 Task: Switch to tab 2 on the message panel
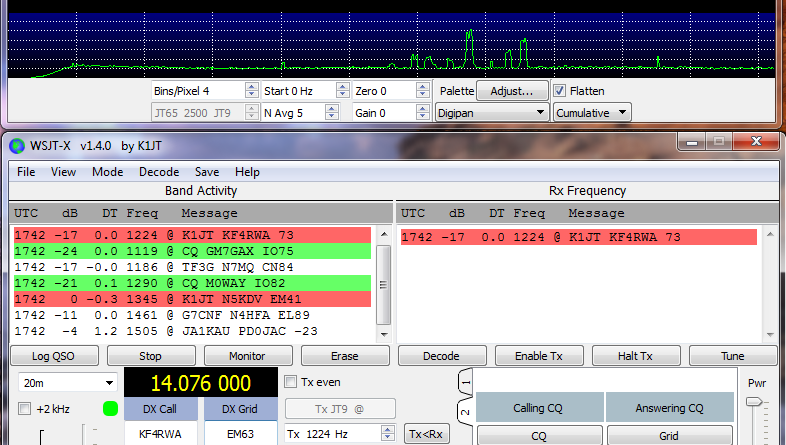tap(466, 412)
